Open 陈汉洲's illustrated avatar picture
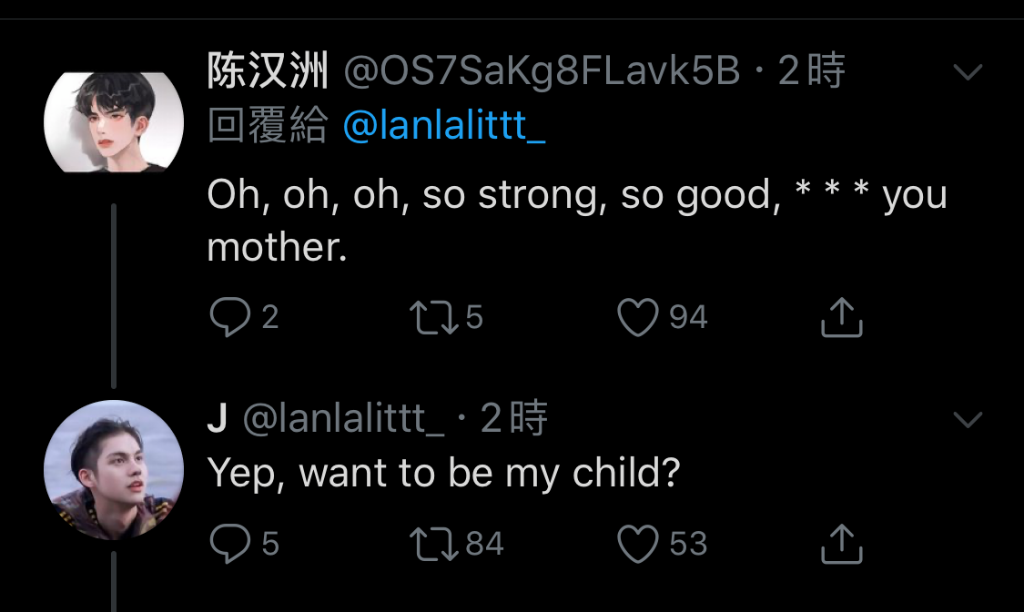The image size is (1024, 612). pyautogui.click(x=114, y=122)
